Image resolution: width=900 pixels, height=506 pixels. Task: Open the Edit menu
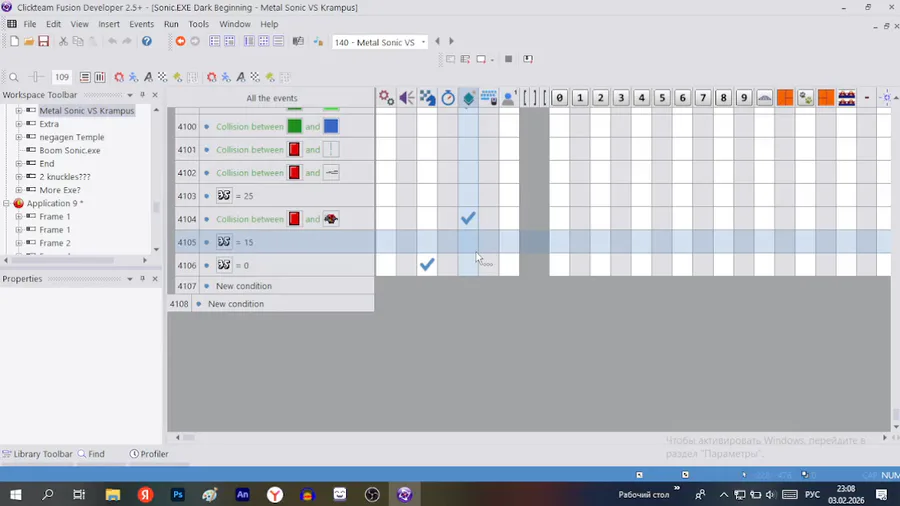click(x=53, y=24)
